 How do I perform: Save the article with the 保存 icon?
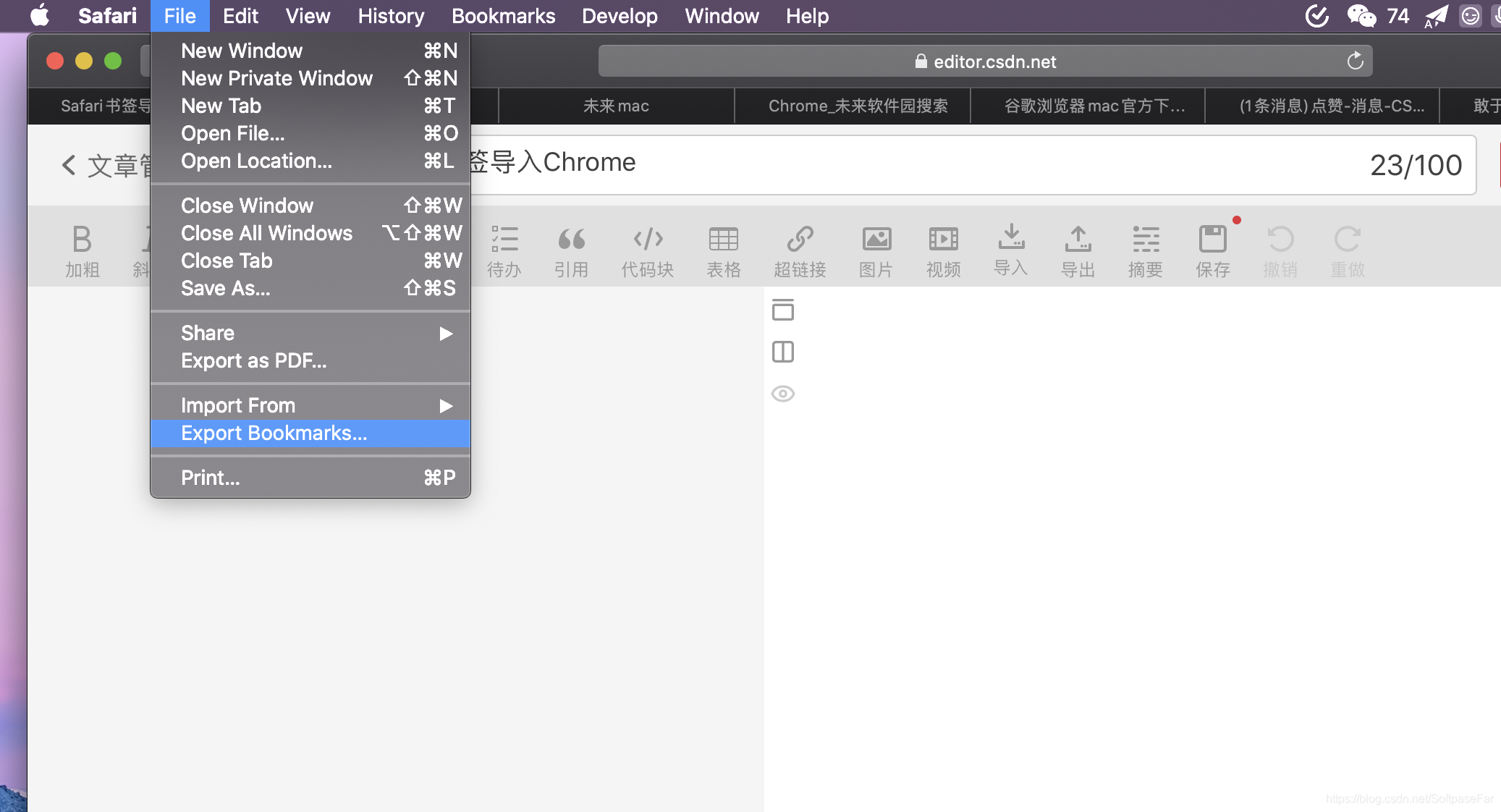tap(1213, 250)
